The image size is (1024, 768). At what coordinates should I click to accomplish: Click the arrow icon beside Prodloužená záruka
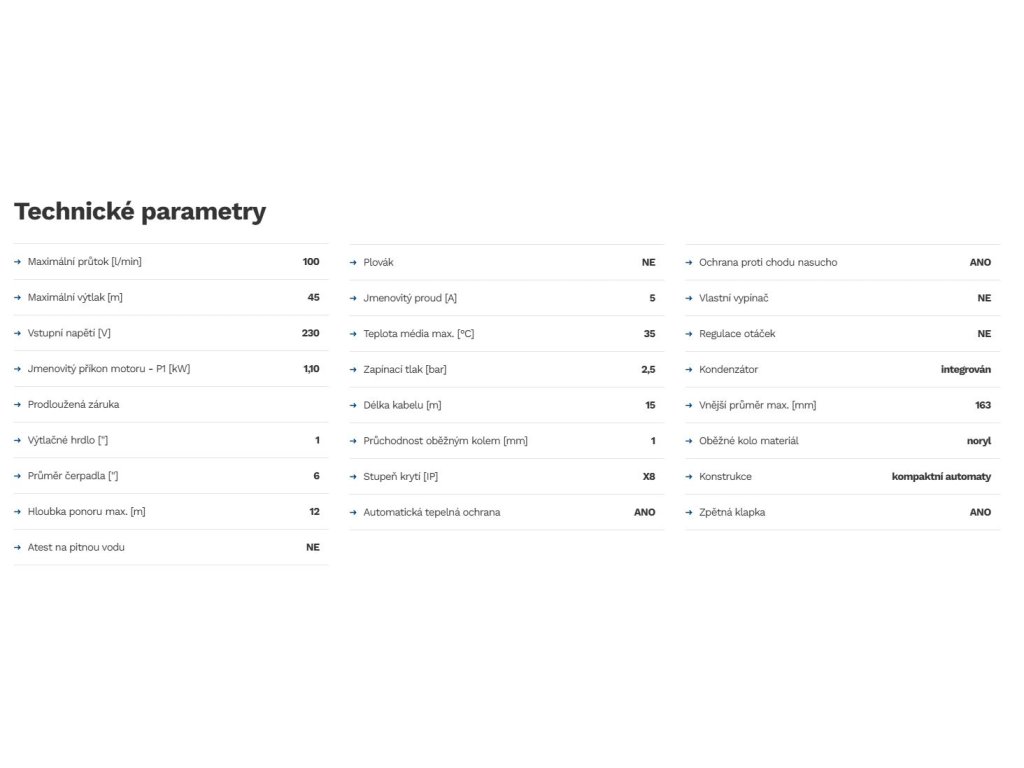(18, 405)
